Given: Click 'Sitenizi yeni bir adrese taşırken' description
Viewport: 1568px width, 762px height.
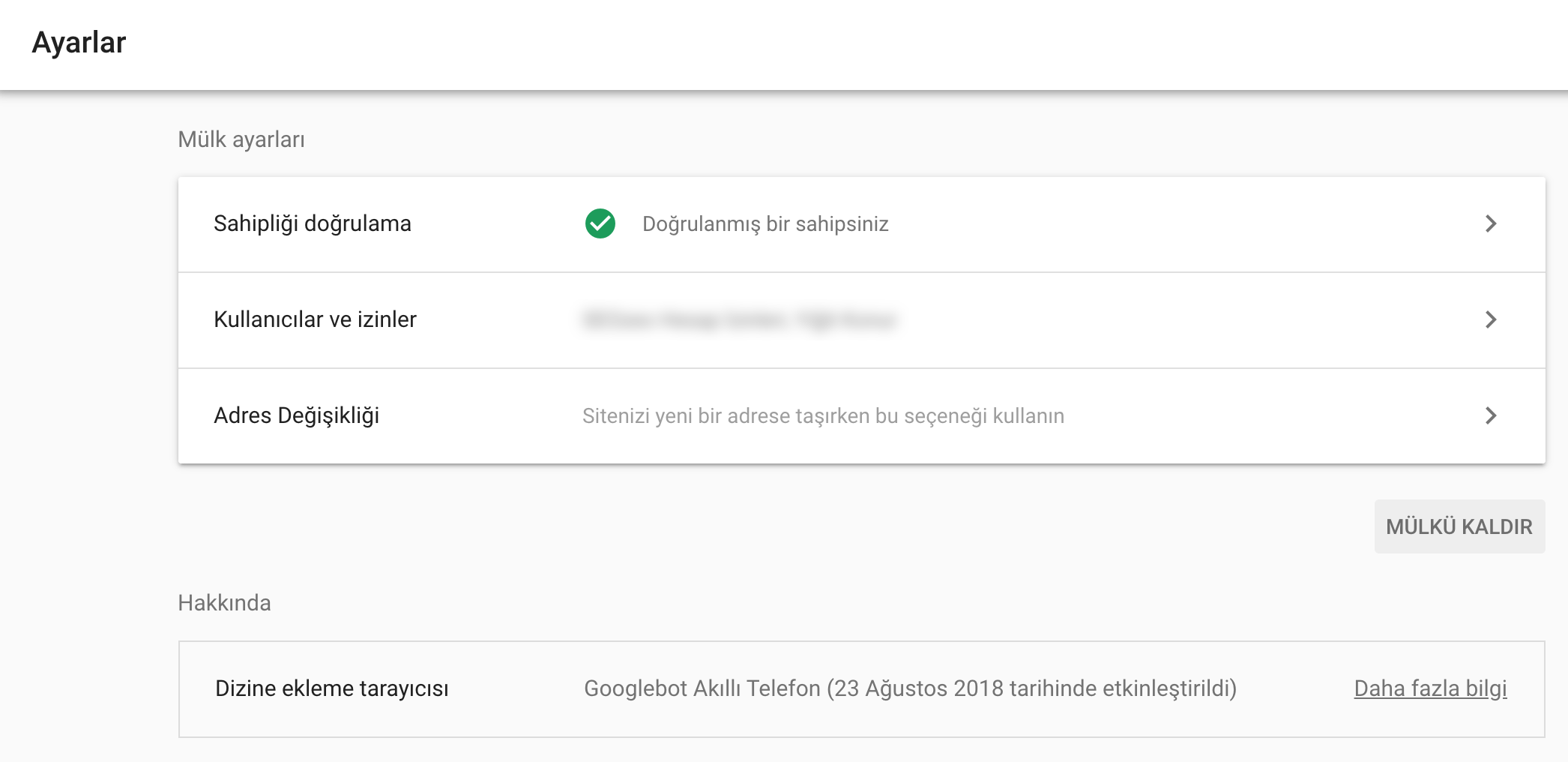Looking at the screenshot, I should click(738, 416).
